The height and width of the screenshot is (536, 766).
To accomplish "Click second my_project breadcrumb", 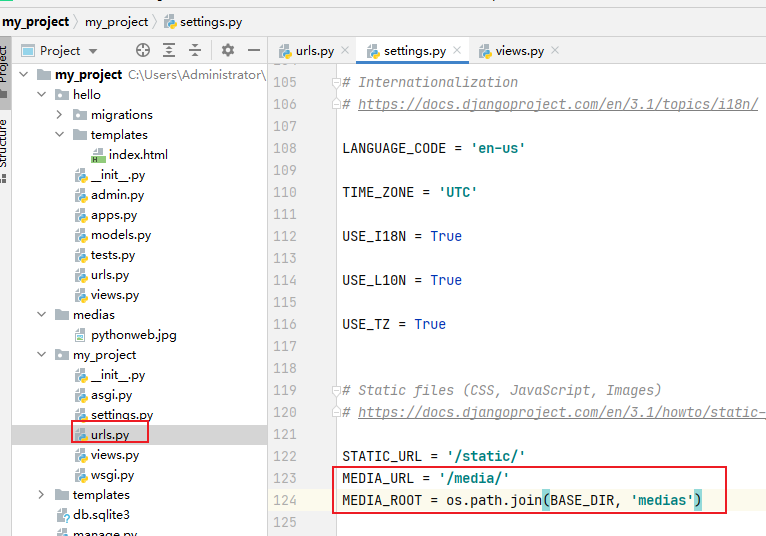I will [x=116, y=22].
